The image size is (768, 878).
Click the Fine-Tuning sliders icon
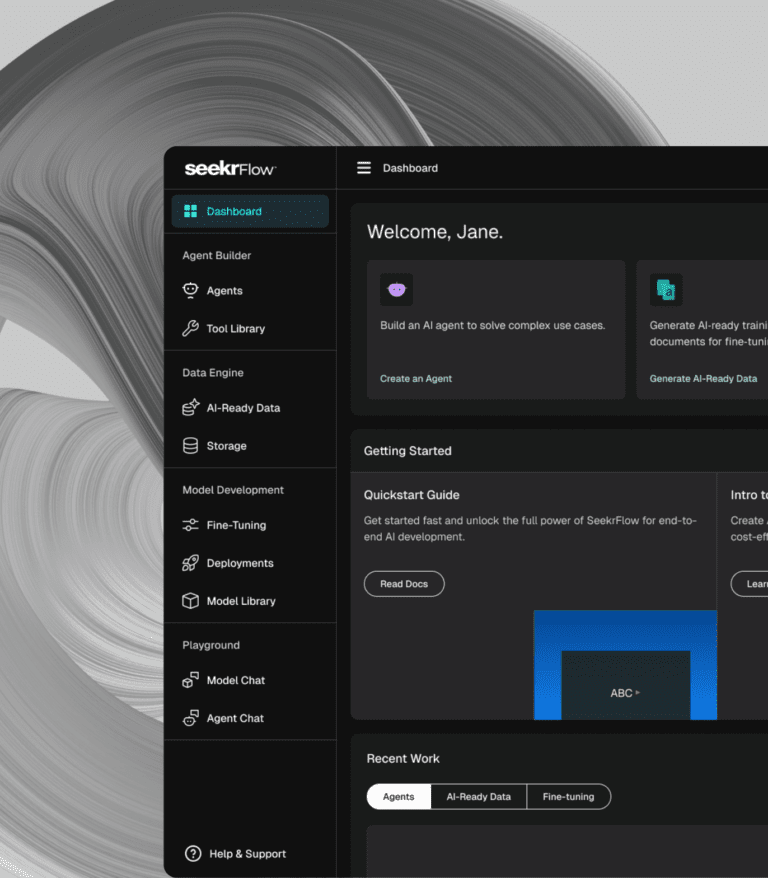190,525
